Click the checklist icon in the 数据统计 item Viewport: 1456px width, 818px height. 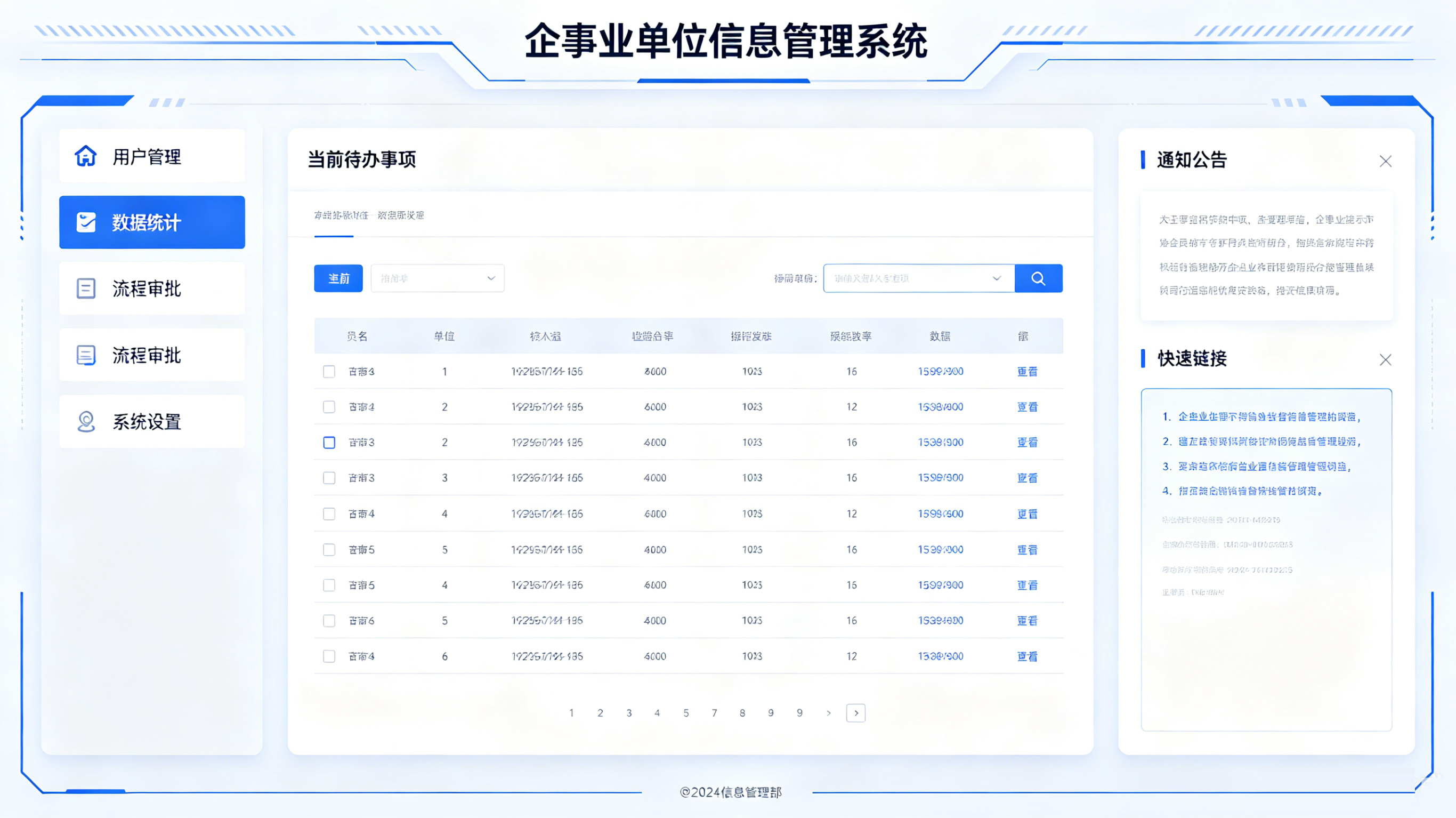pos(86,222)
